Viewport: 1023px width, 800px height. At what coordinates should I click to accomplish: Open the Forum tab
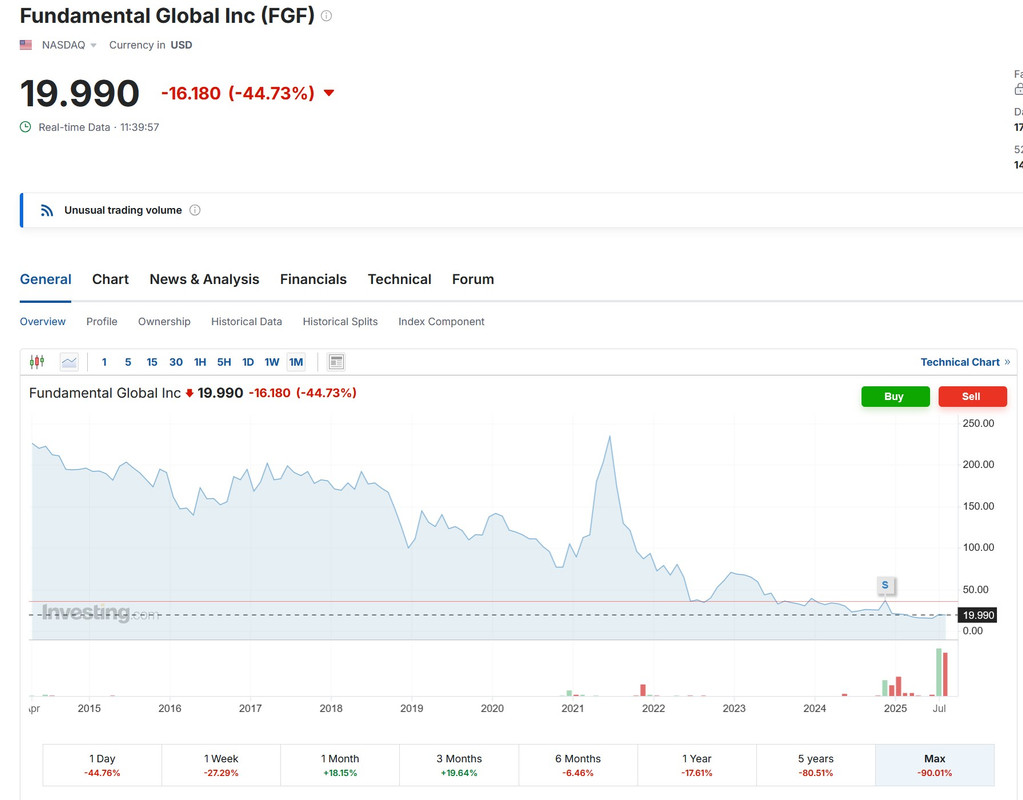[x=473, y=279]
